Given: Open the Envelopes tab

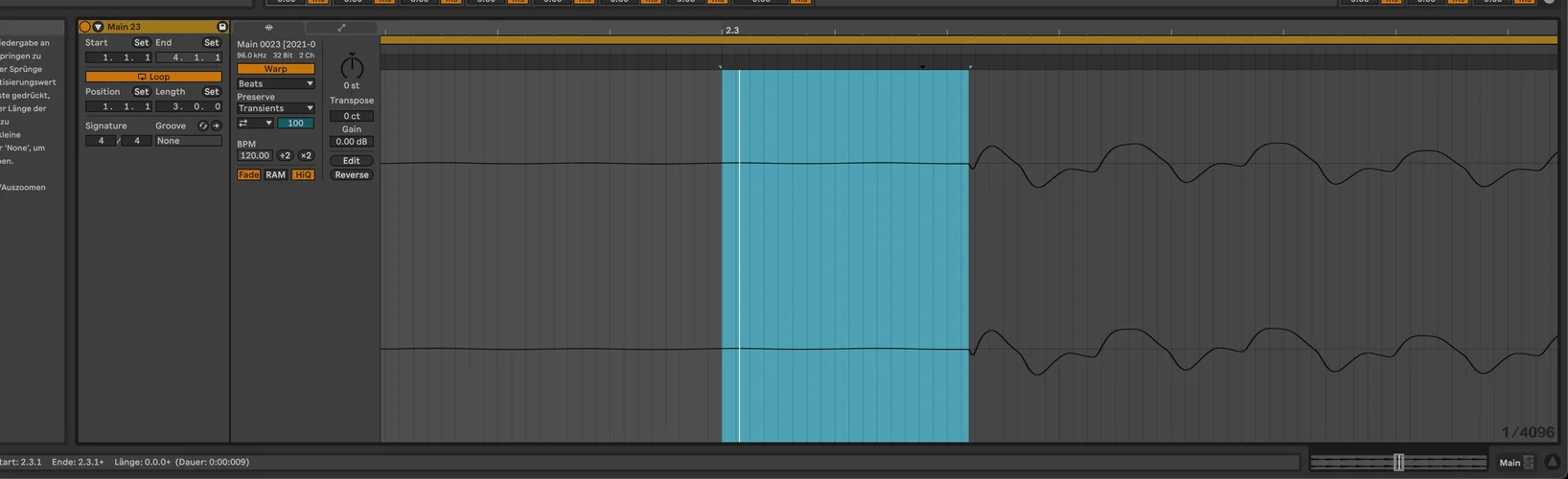Looking at the screenshot, I should (x=341, y=28).
